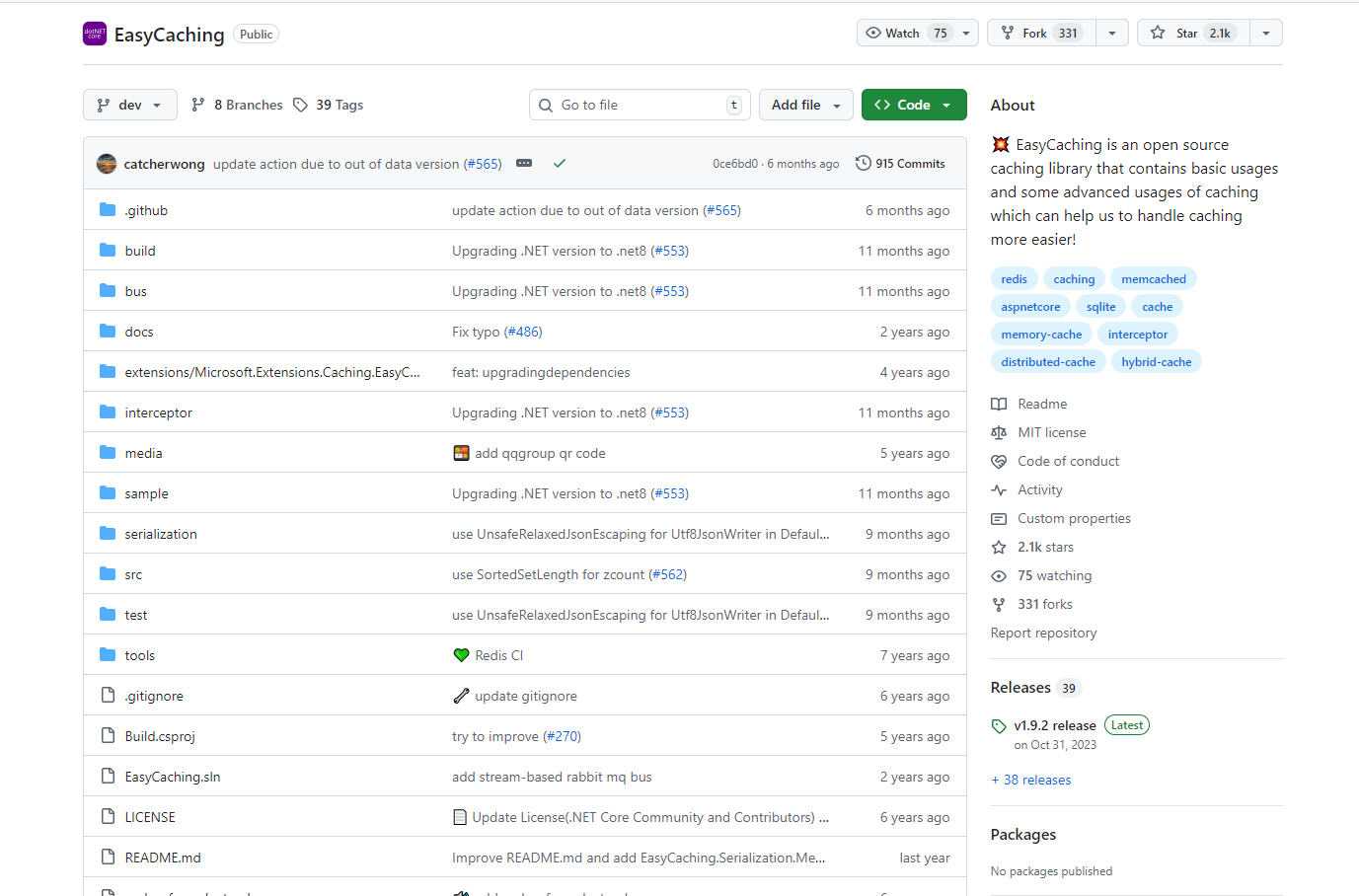1359x896 pixels.
Task: Open the extensions/Microsoft.Extensions.Caching folder
Action: 272,372
